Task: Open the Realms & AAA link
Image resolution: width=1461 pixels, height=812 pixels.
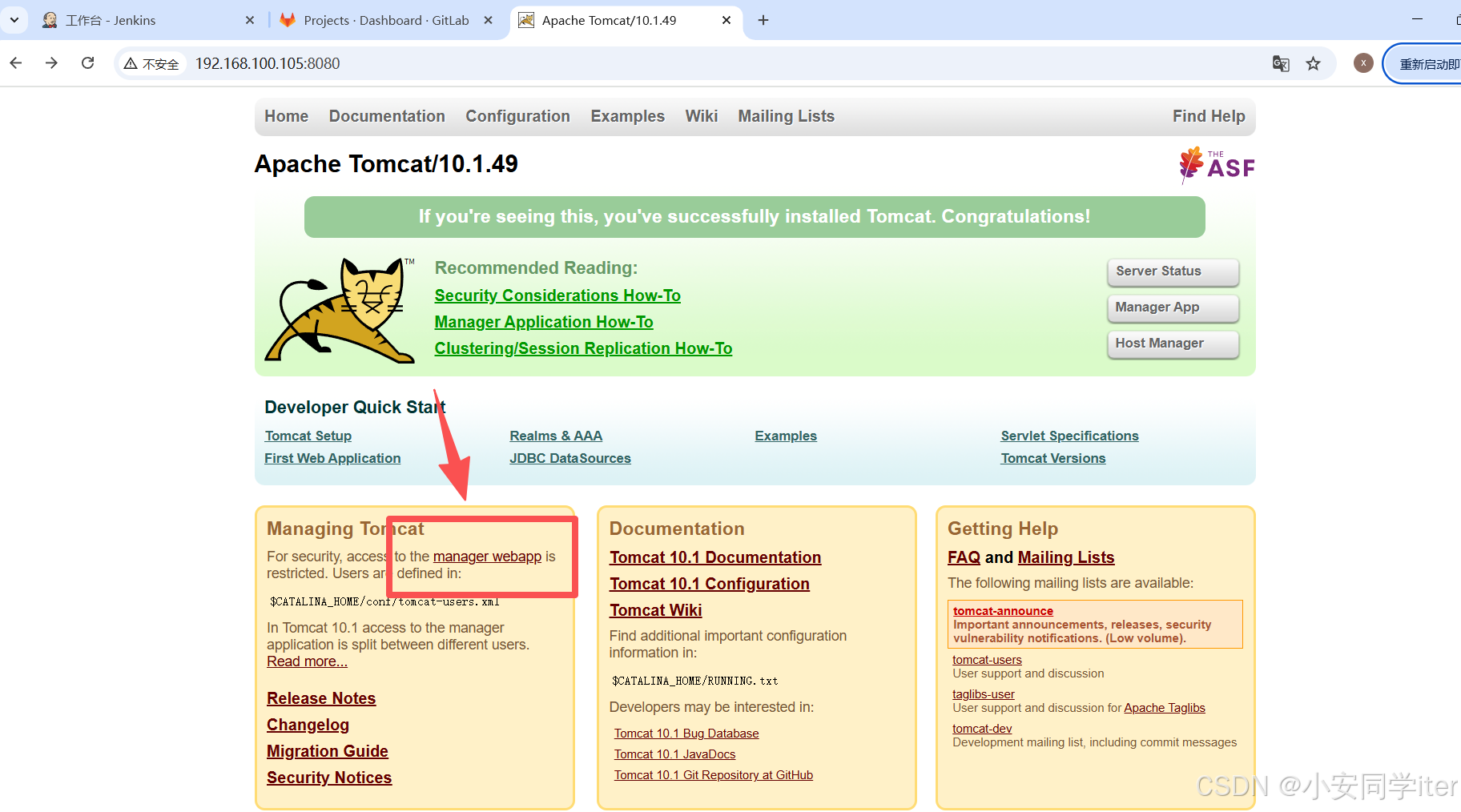Action: pos(556,436)
